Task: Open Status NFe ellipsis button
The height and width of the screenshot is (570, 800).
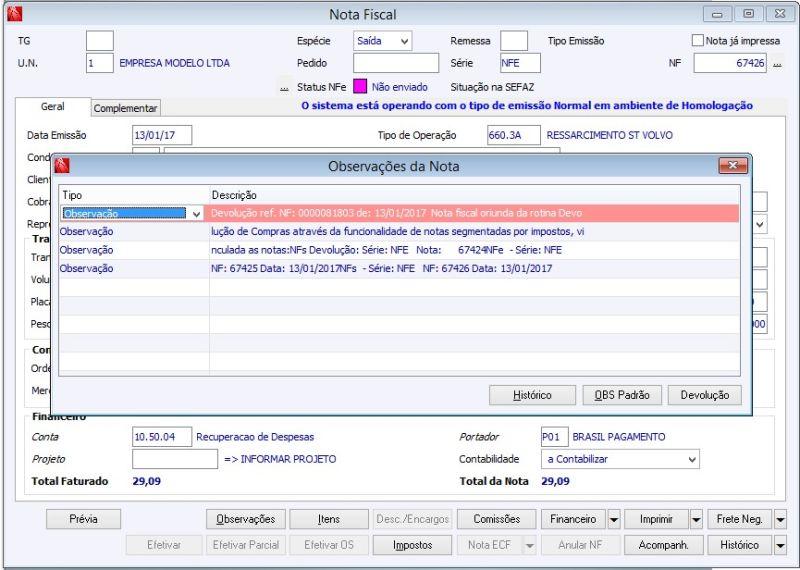Action: click(x=284, y=88)
